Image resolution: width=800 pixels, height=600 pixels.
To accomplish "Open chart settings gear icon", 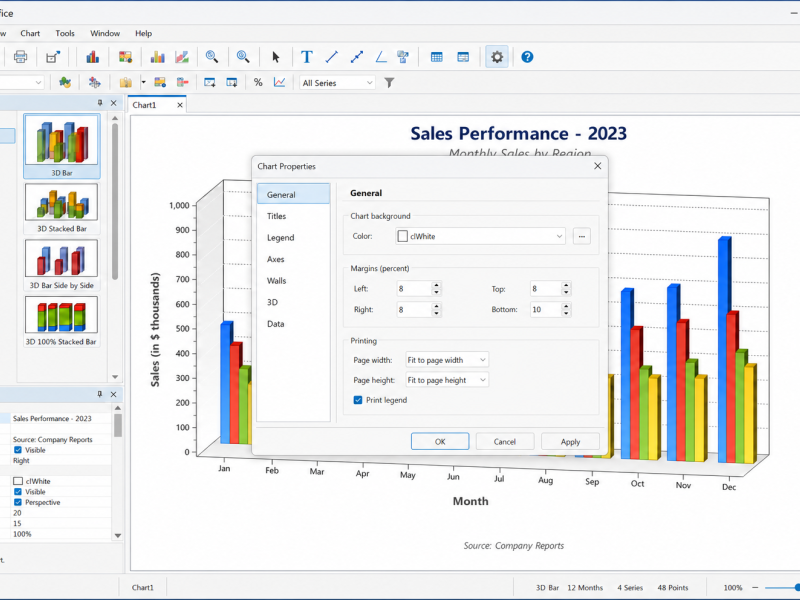I will tap(497, 57).
